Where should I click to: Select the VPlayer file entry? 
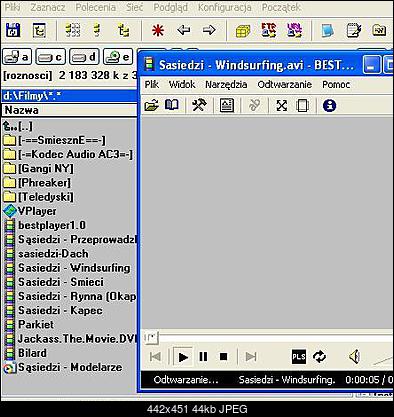(30, 211)
